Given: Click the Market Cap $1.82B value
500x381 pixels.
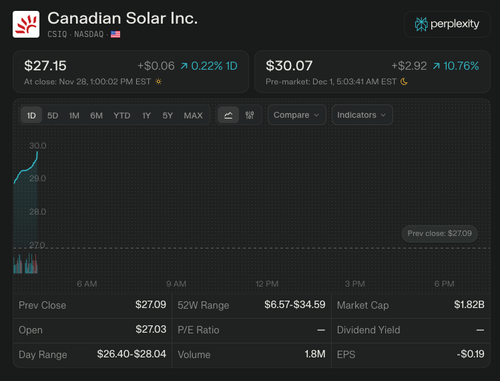Looking at the screenshot, I should click(x=469, y=304).
